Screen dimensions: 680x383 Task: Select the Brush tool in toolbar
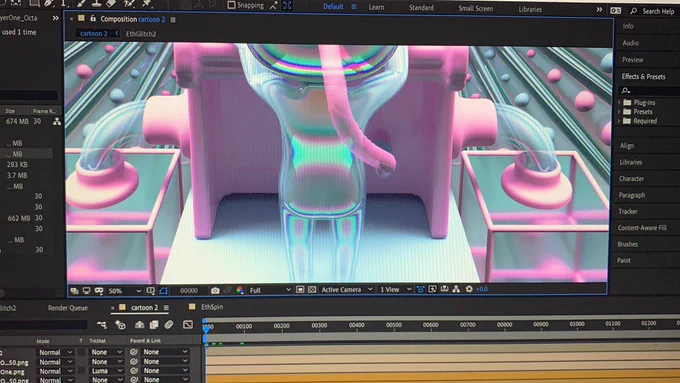tap(81, 3)
